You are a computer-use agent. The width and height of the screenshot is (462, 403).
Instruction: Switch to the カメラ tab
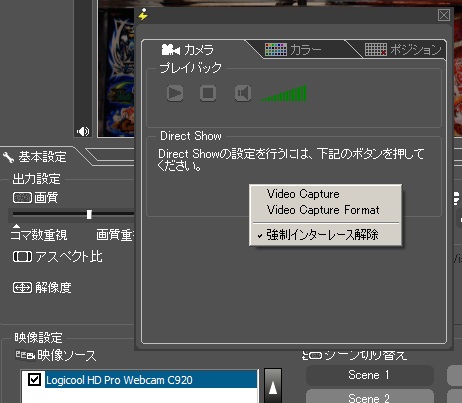click(188, 50)
